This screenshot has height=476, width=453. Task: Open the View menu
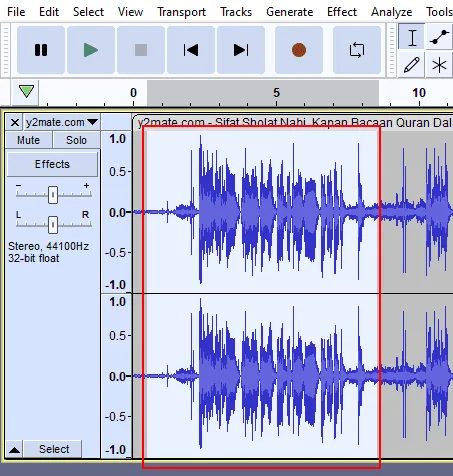pyautogui.click(x=130, y=12)
